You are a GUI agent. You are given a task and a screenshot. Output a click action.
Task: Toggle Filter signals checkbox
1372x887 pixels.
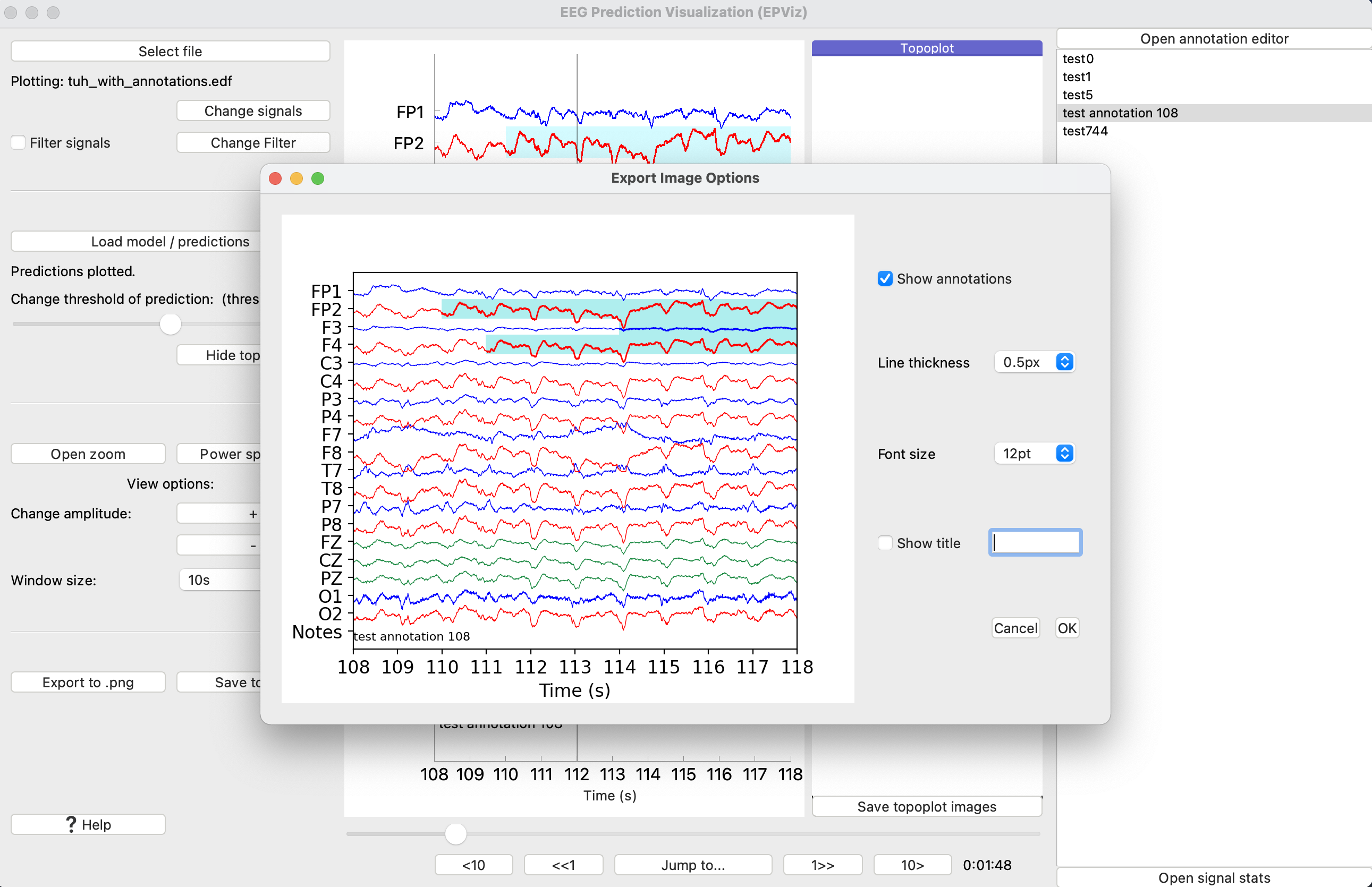[x=19, y=142]
